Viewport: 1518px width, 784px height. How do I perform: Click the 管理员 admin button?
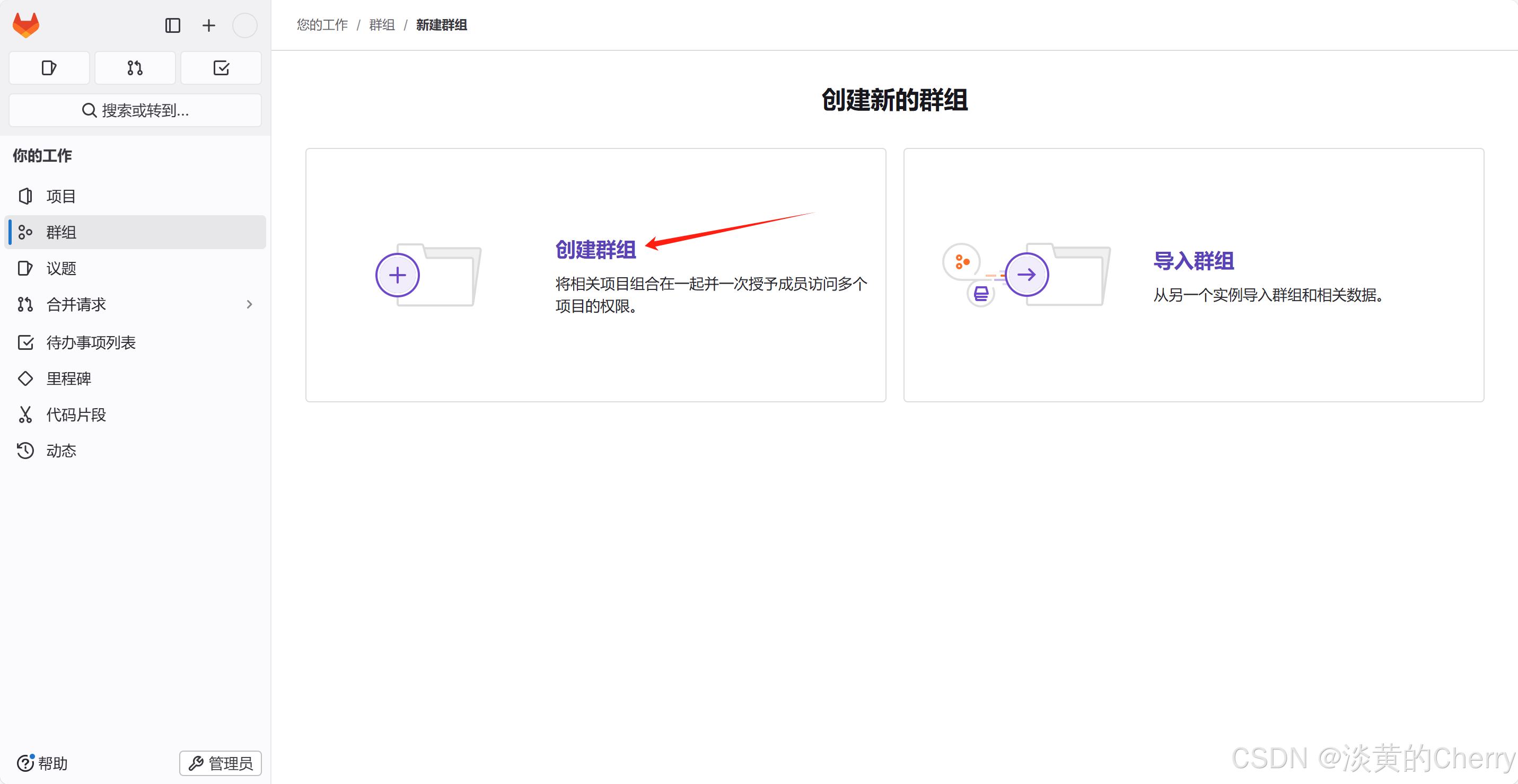click(221, 763)
